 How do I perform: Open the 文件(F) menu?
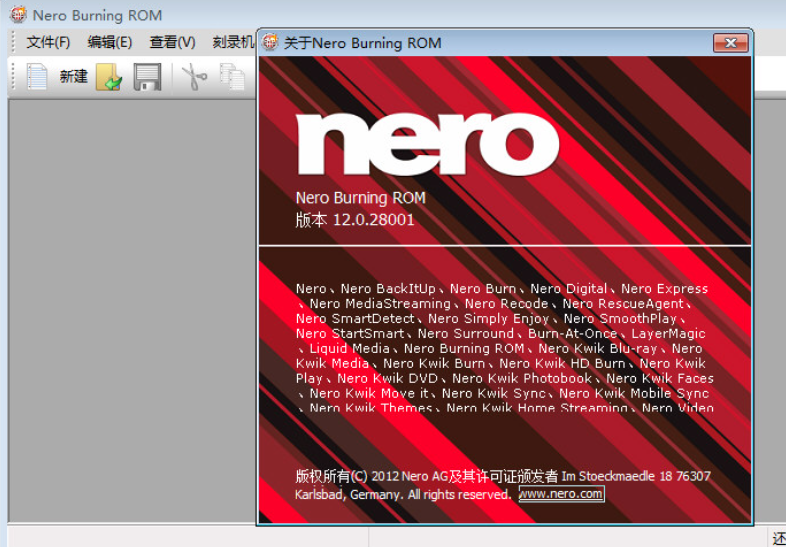point(48,42)
